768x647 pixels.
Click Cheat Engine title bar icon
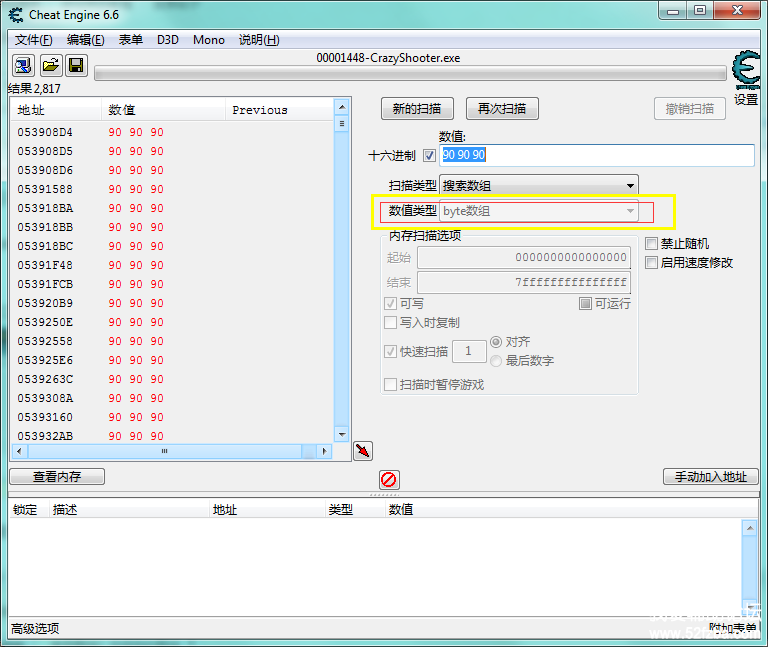(x=16, y=15)
